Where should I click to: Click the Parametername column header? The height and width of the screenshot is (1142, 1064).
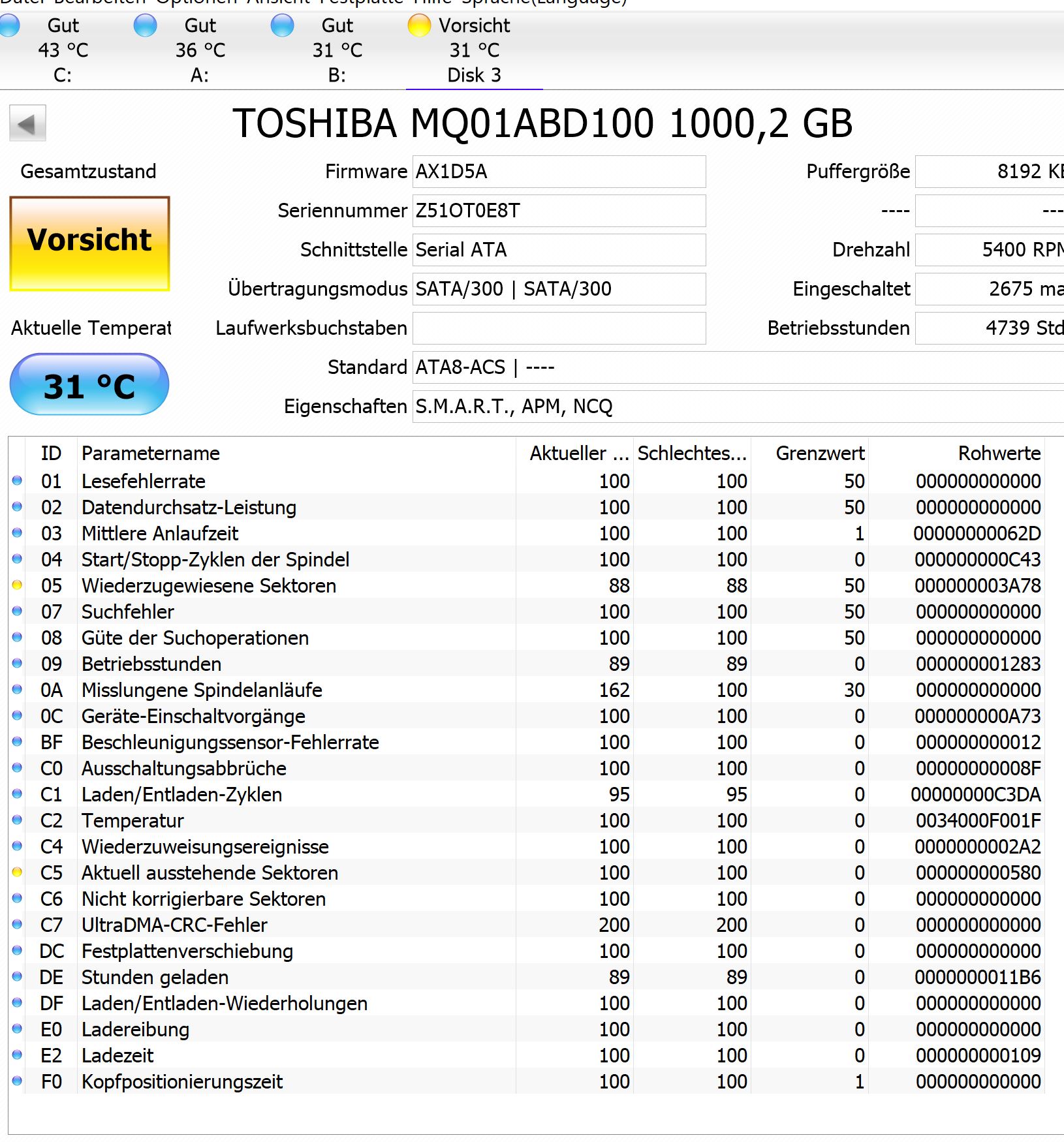(296, 453)
